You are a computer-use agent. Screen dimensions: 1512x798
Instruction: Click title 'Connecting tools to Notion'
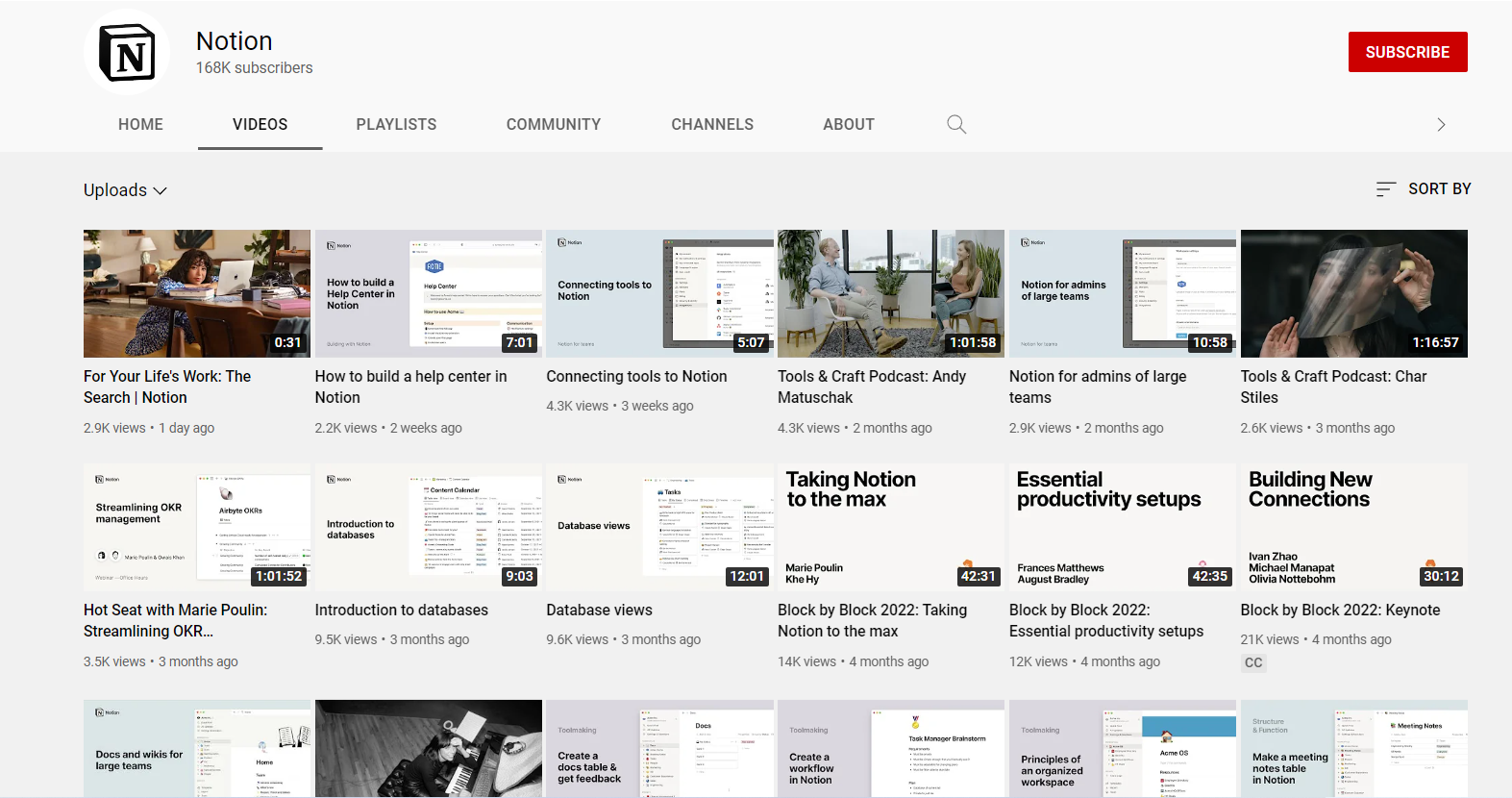coord(636,377)
